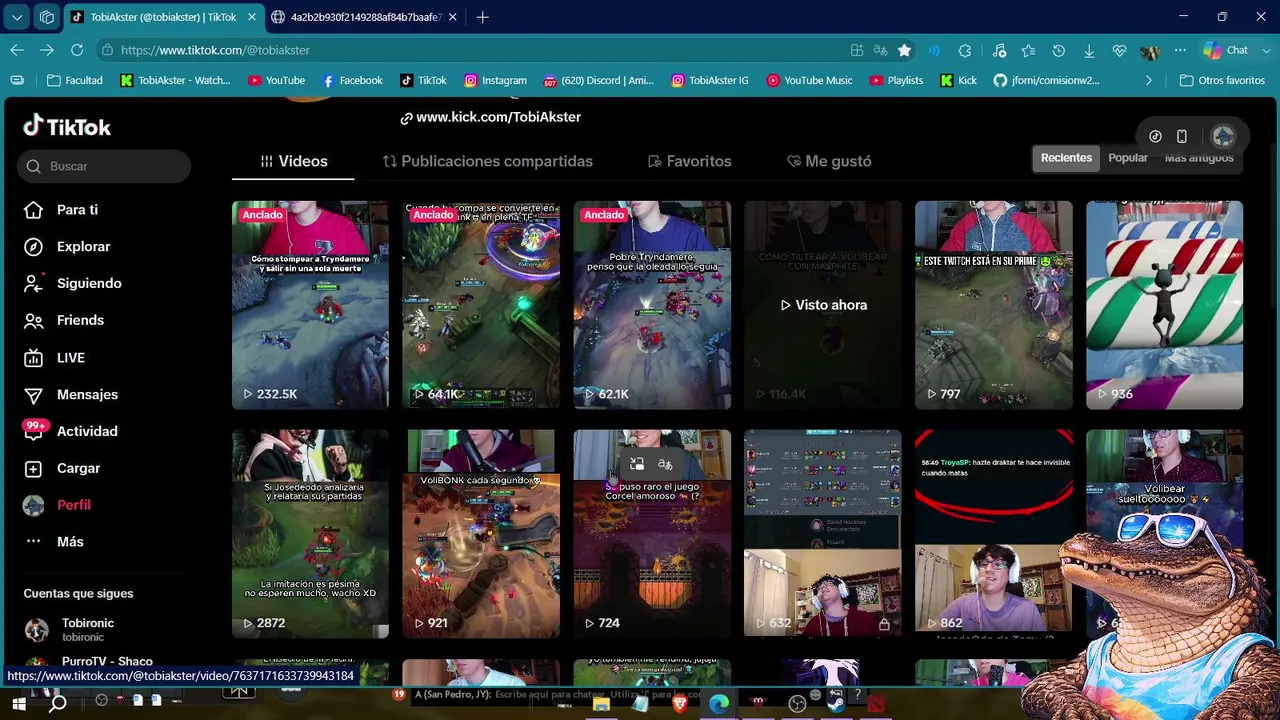Image resolution: width=1280 pixels, height=720 pixels.
Task: Open Actividad notifications with 99+ badge
Action: (35, 430)
